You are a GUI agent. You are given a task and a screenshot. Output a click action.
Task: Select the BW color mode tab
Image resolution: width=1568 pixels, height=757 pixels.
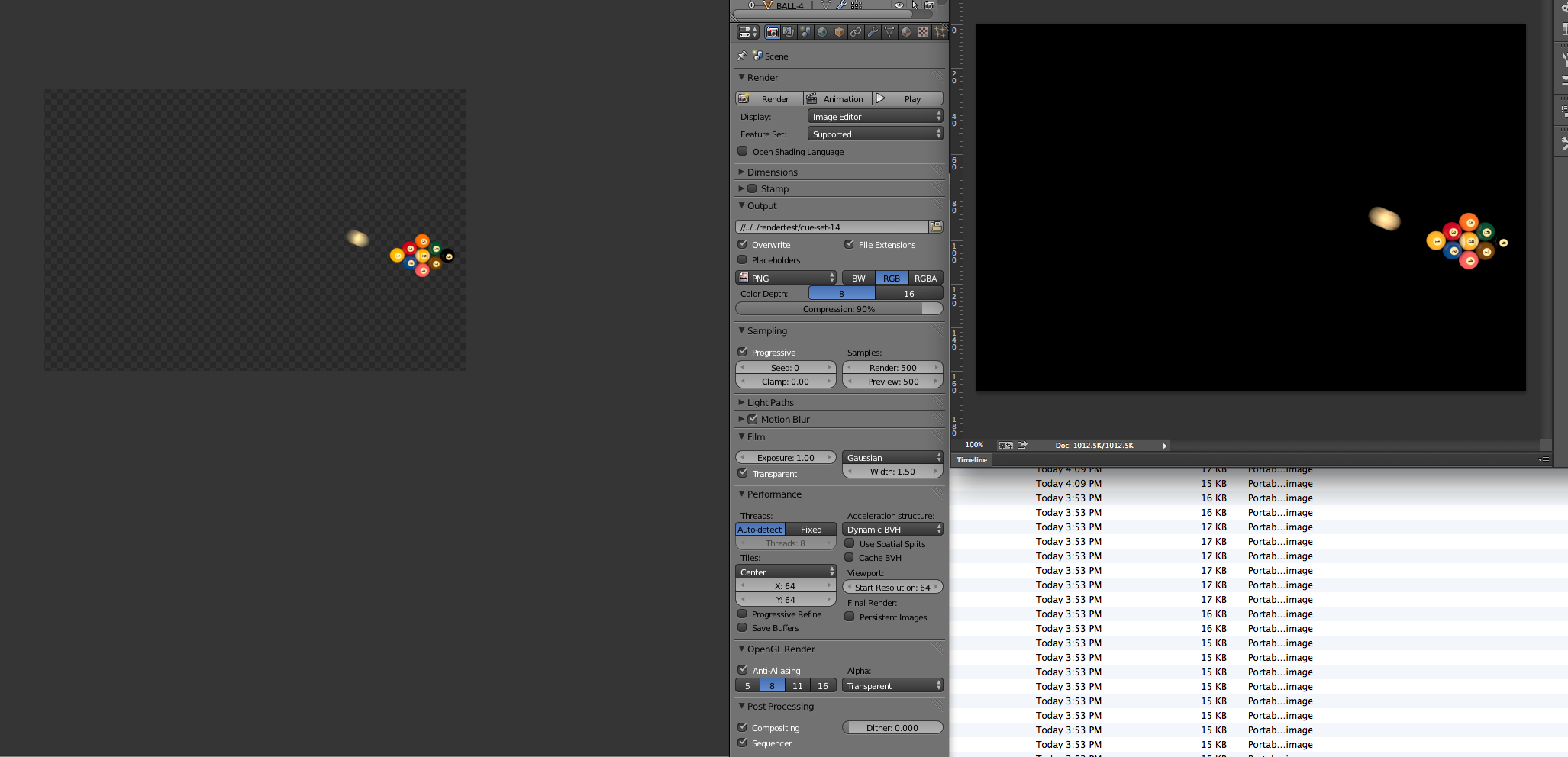click(859, 278)
